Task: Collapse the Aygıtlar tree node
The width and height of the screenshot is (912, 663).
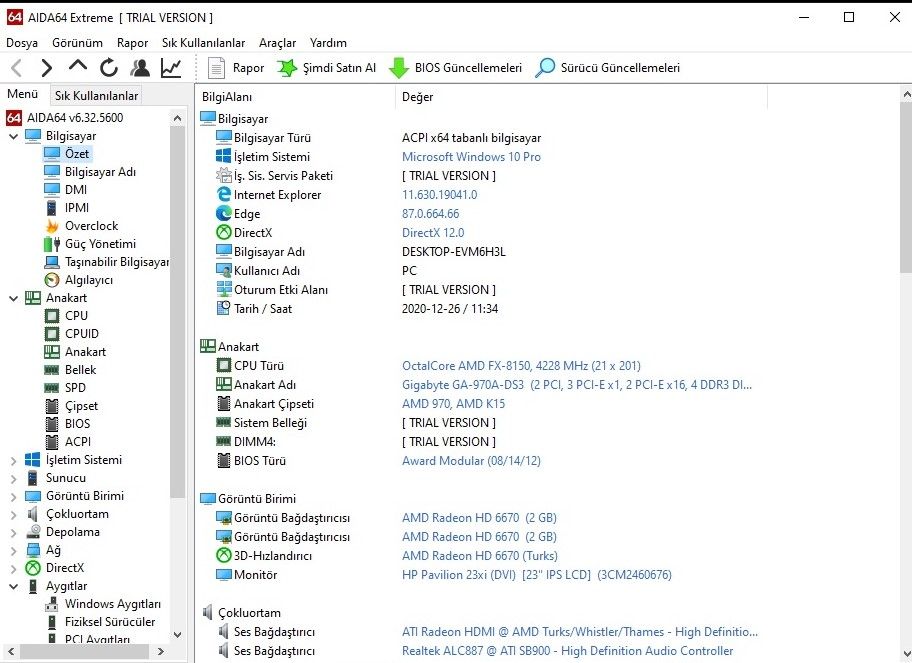Action: [x=14, y=587]
